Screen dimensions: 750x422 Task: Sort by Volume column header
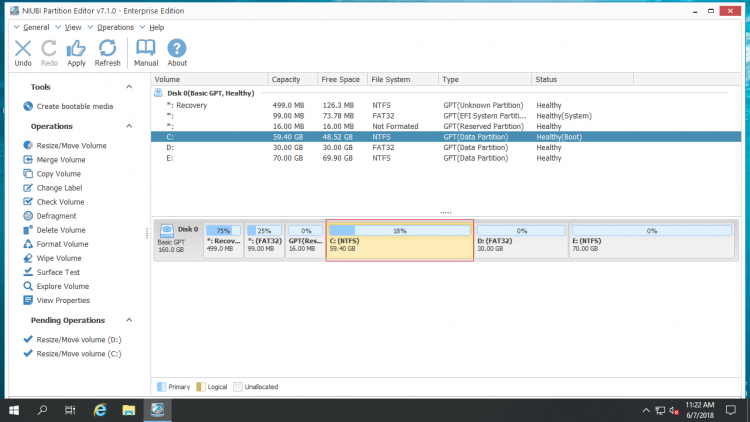click(210, 79)
